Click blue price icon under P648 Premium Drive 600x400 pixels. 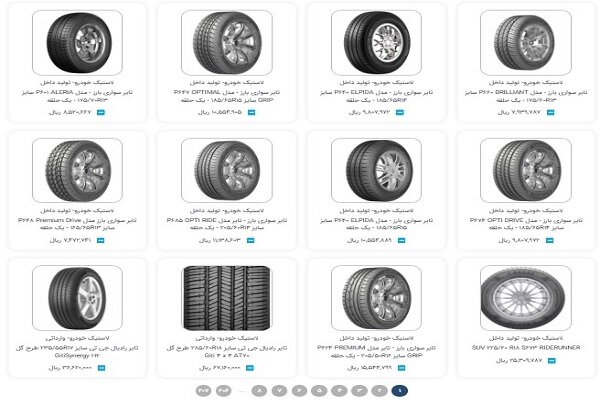(x=100, y=240)
